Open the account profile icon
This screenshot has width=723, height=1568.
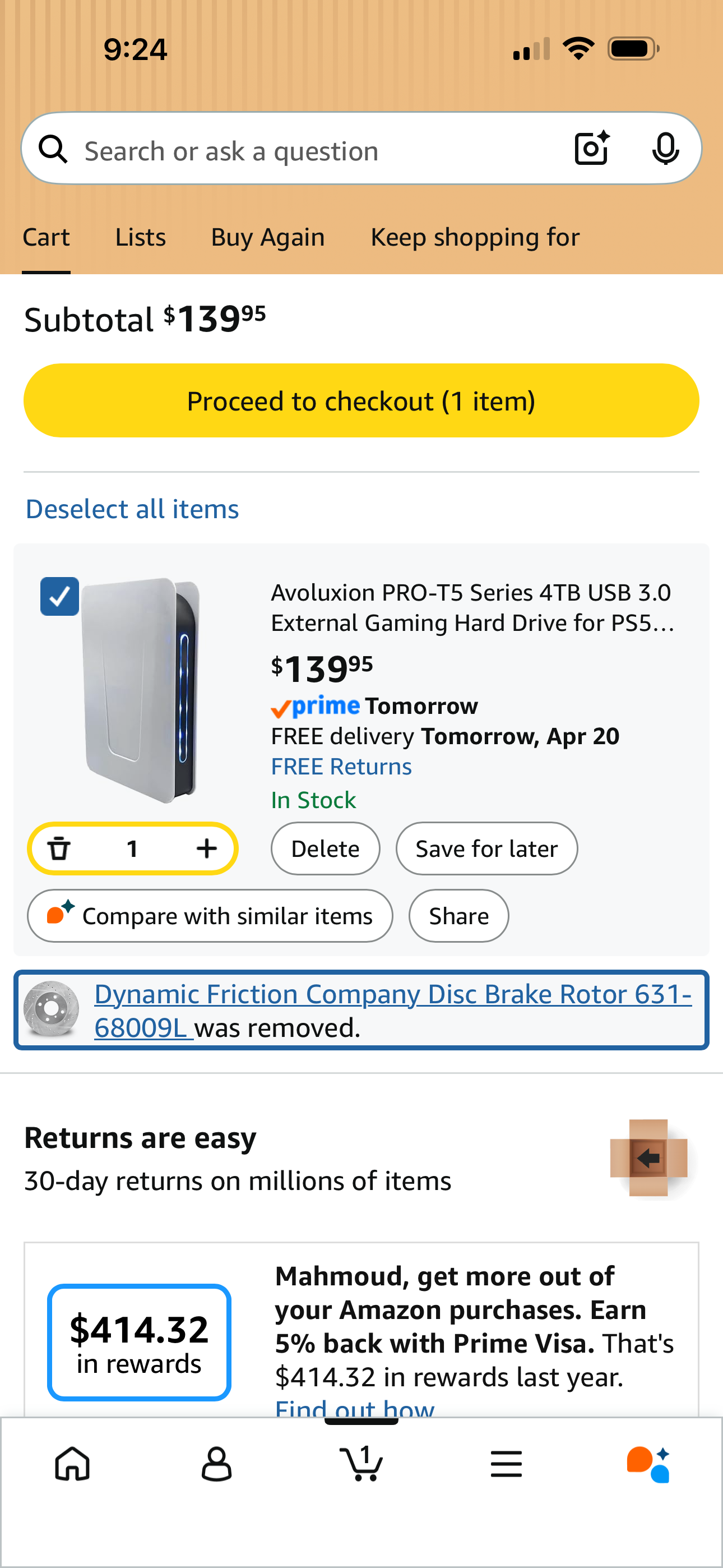point(216,1463)
